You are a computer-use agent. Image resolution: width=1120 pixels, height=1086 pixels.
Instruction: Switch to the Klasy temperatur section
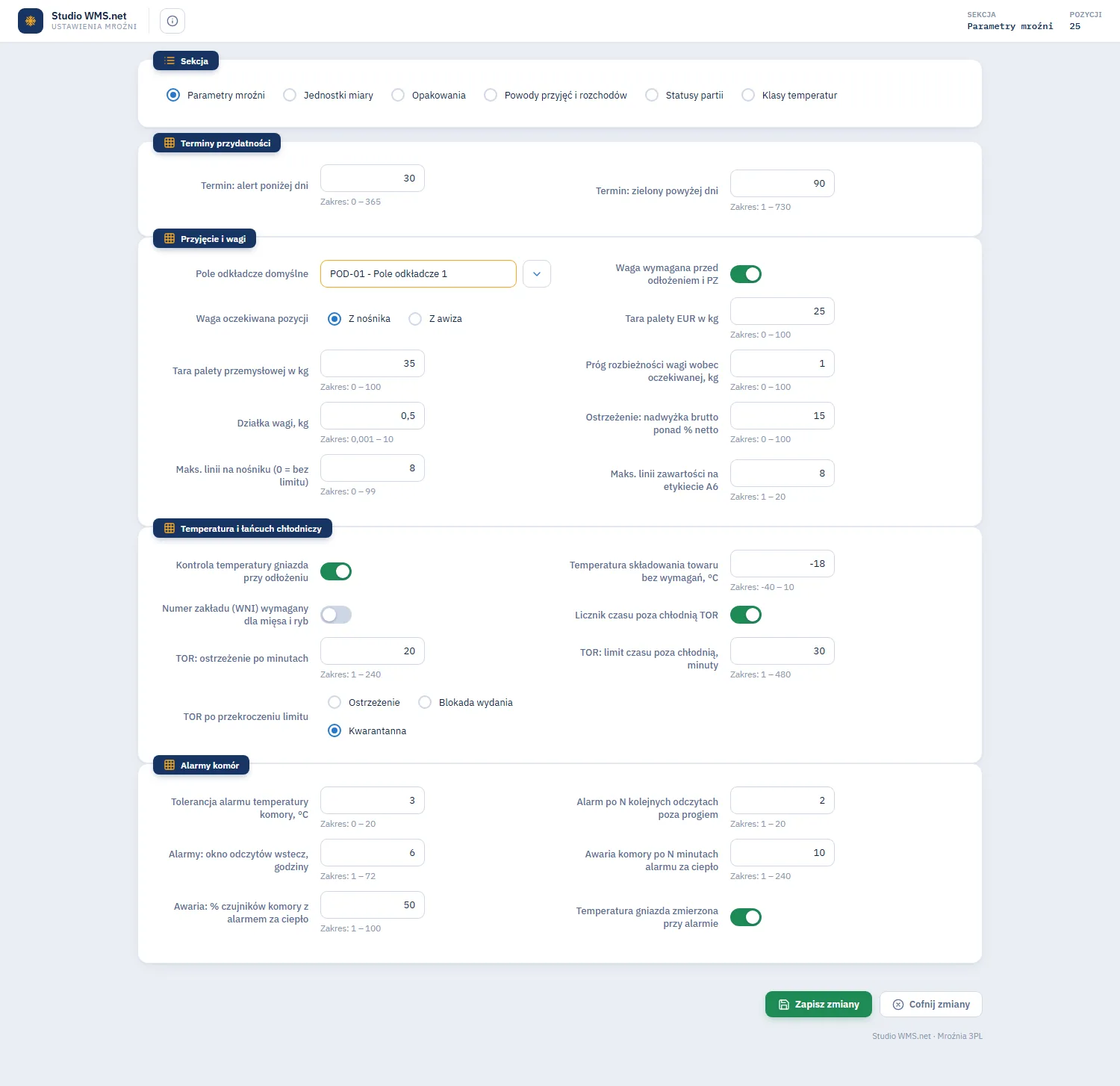coord(748,95)
